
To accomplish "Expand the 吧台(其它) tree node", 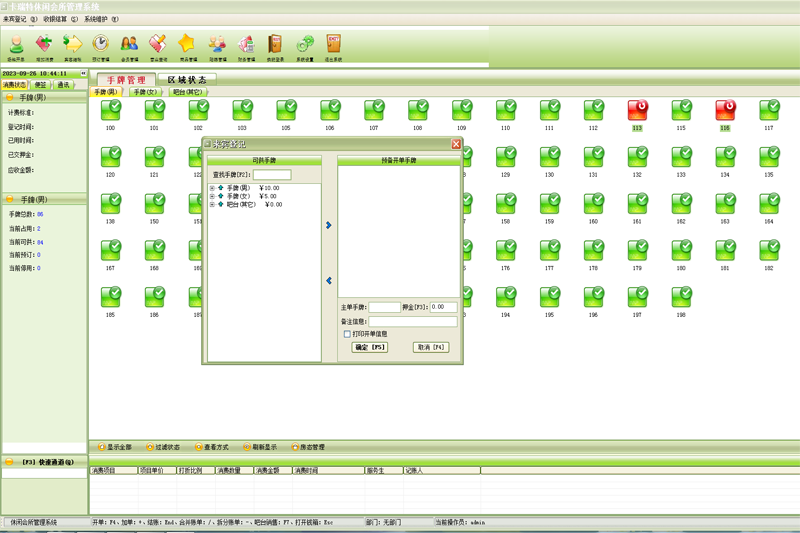I will pos(212,204).
